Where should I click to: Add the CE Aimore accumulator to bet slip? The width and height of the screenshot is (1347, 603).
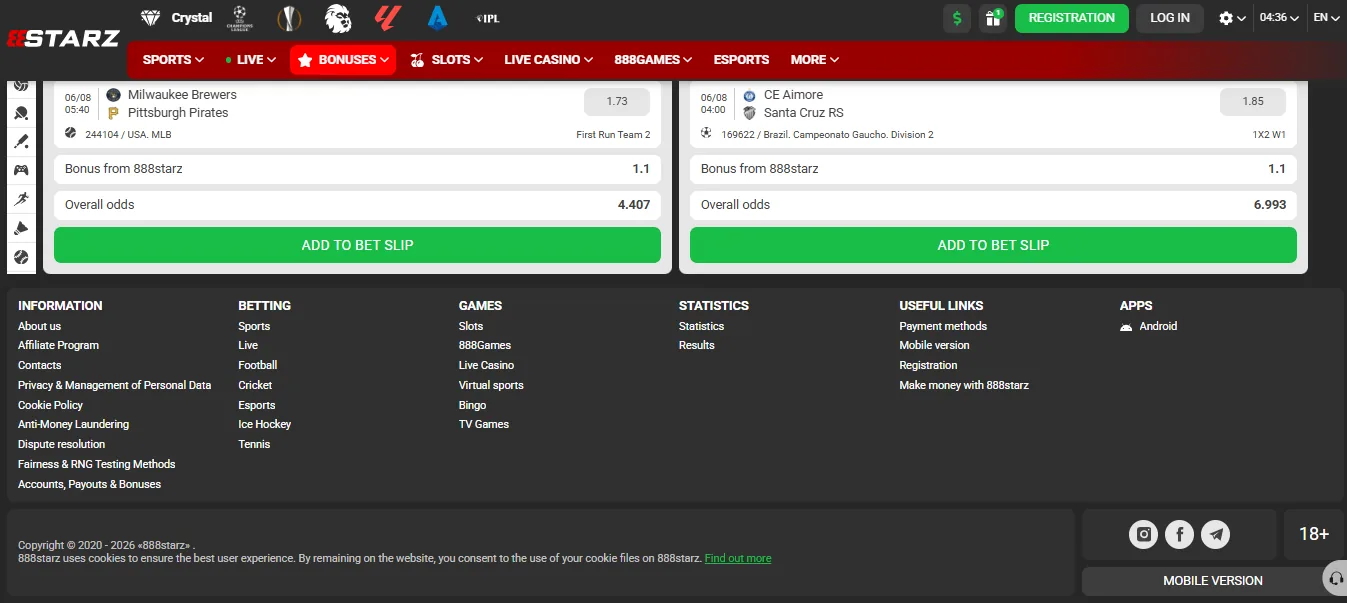993,245
